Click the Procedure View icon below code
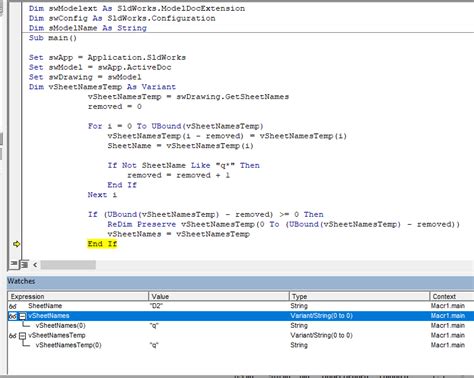474x378 pixels. 14,264
